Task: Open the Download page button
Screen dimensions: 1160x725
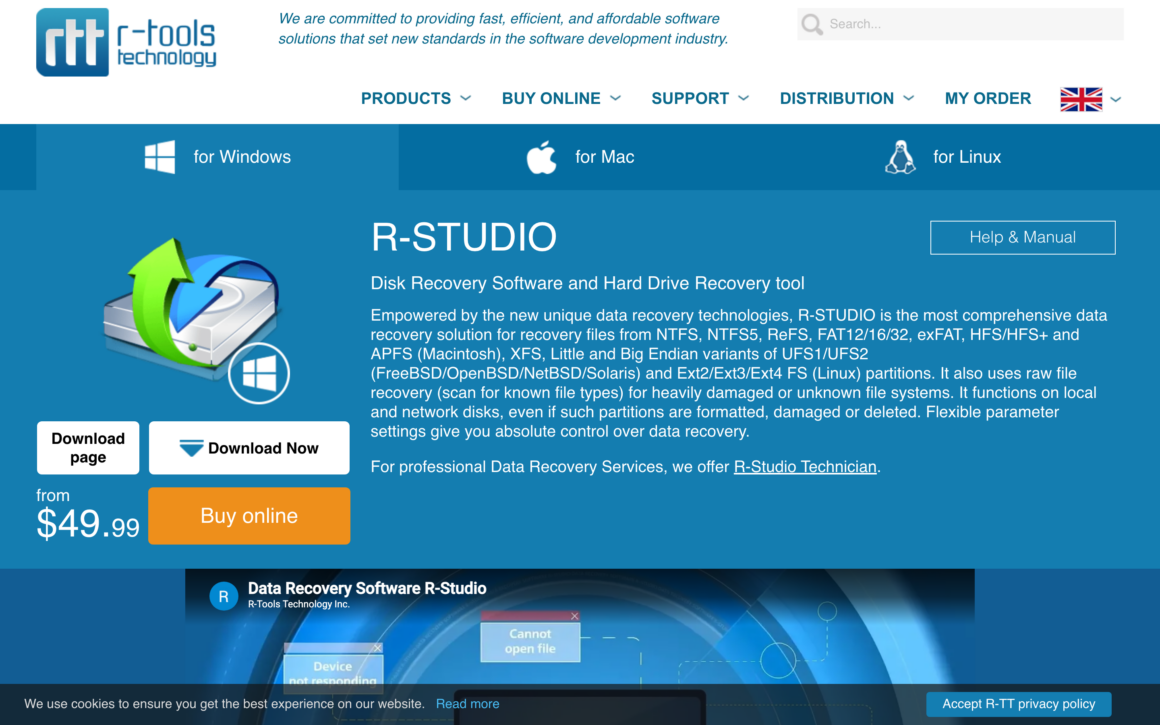Action: [x=88, y=448]
